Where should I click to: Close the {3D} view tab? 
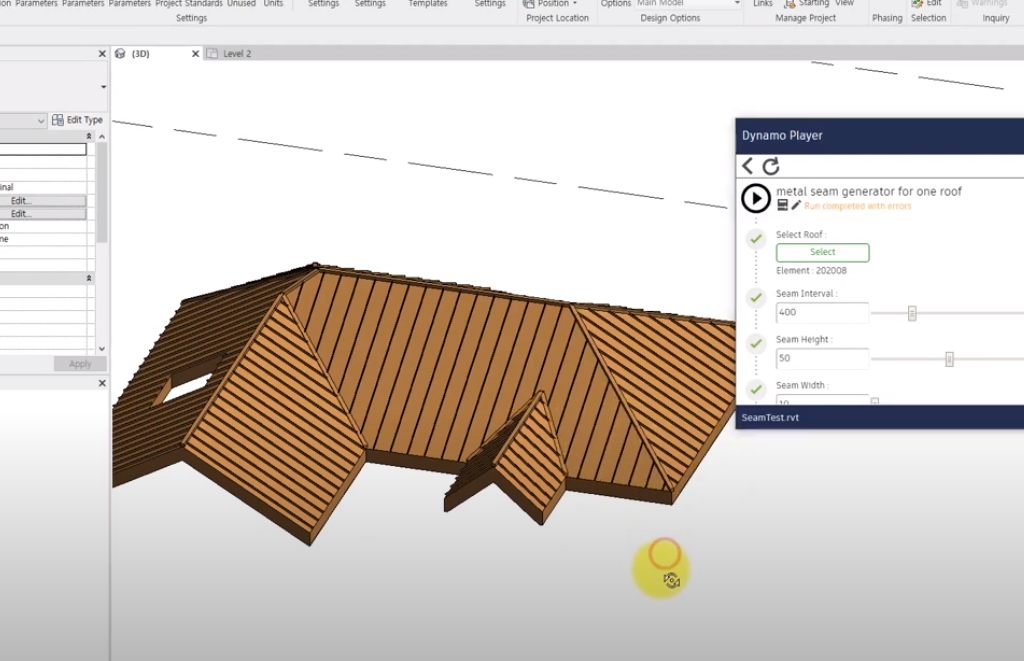coord(195,54)
